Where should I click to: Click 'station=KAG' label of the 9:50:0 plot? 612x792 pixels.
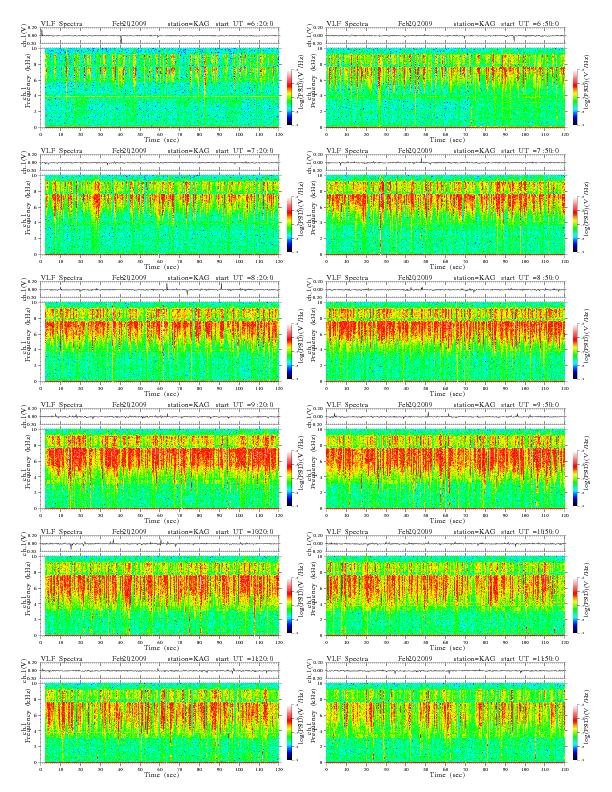coord(474,405)
